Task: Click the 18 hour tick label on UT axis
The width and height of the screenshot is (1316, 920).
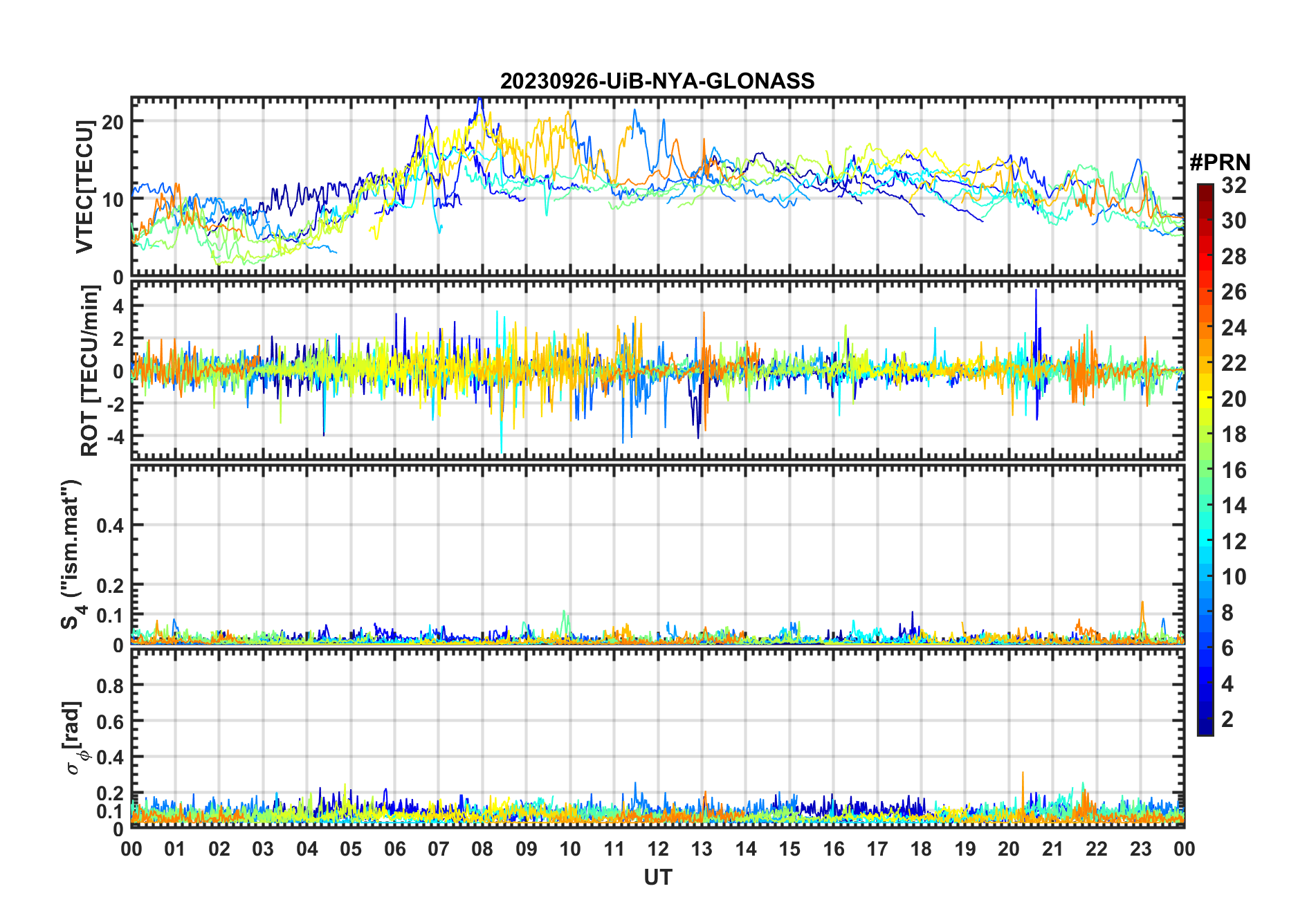Action: click(921, 849)
